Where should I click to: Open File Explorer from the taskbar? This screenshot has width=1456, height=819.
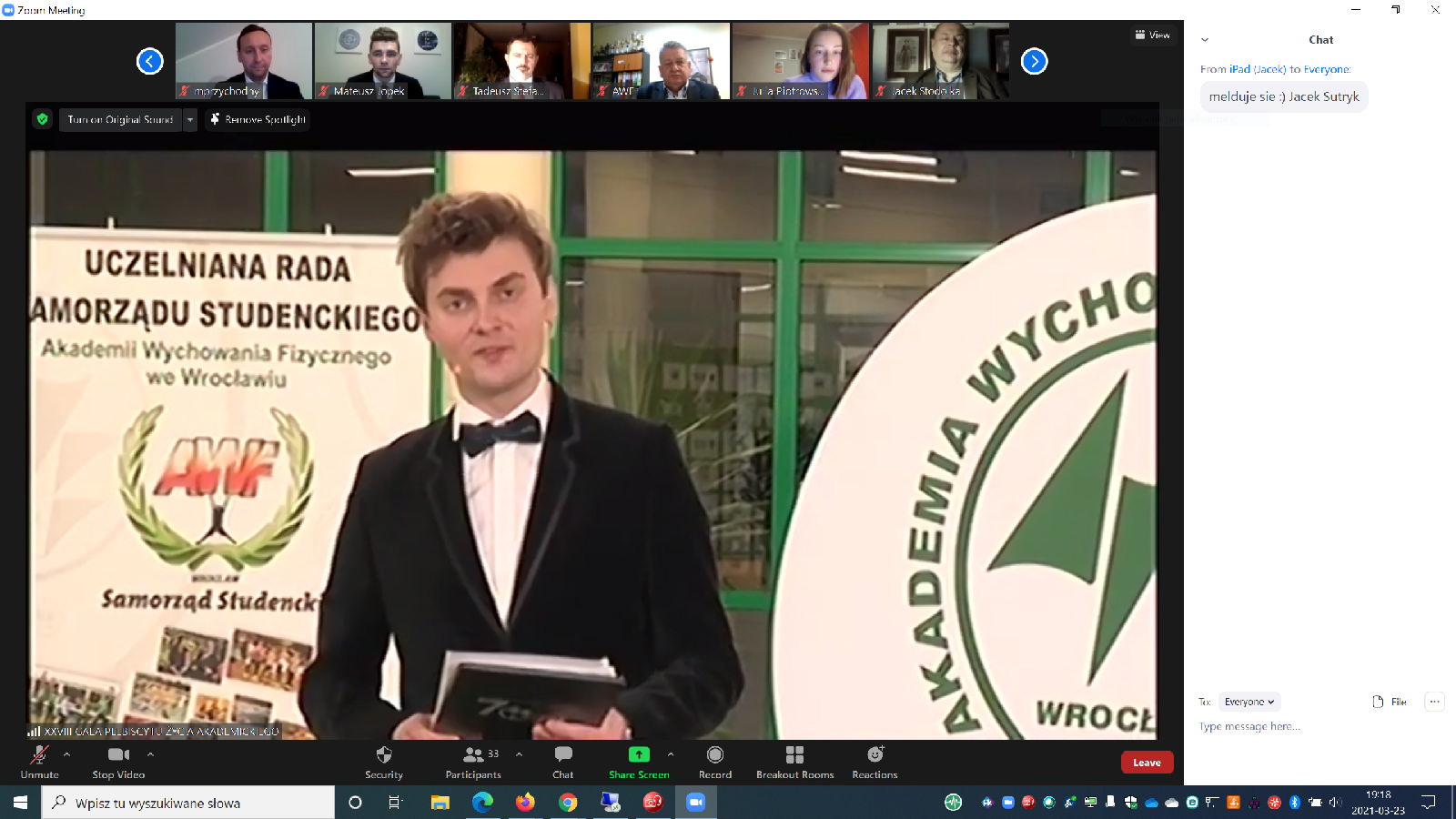click(440, 803)
